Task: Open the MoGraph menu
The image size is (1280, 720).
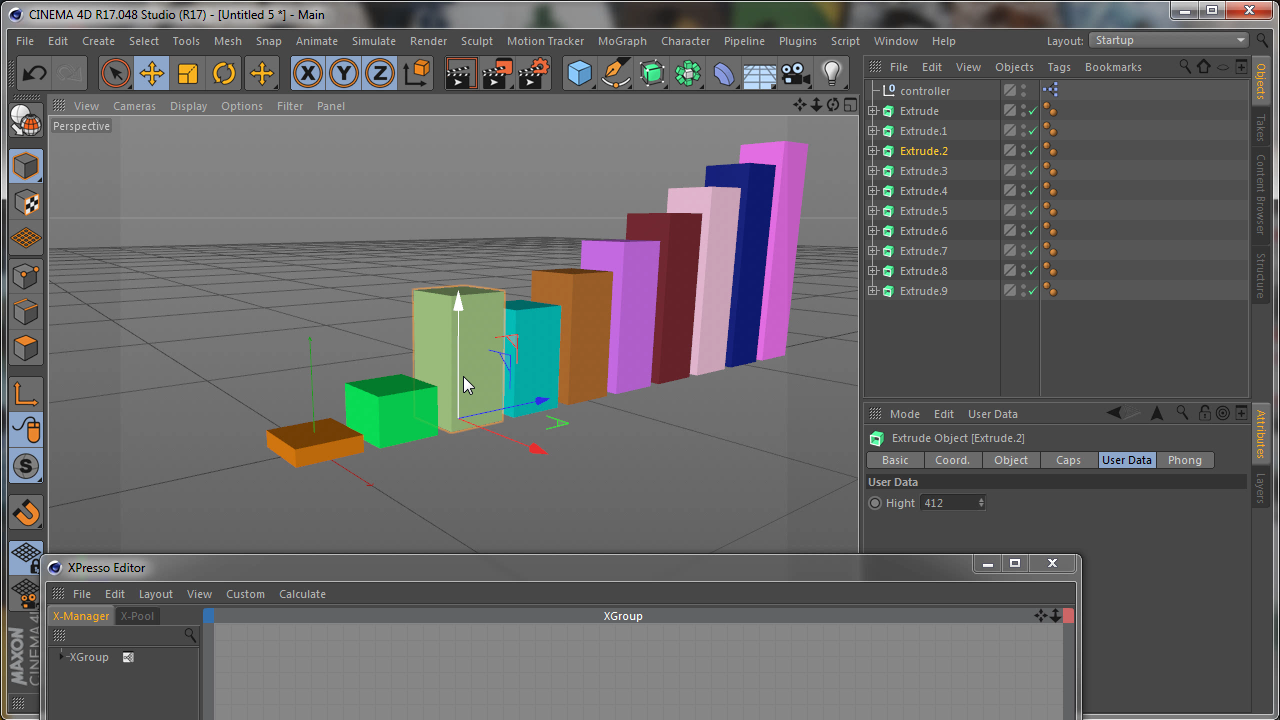Action: [622, 41]
